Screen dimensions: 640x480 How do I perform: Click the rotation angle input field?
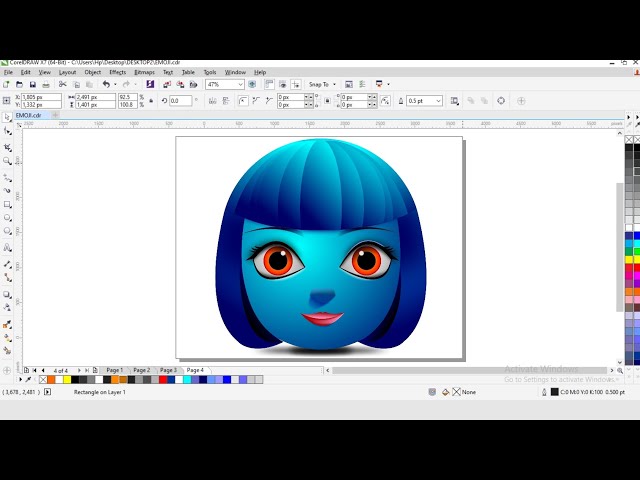point(180,101)
